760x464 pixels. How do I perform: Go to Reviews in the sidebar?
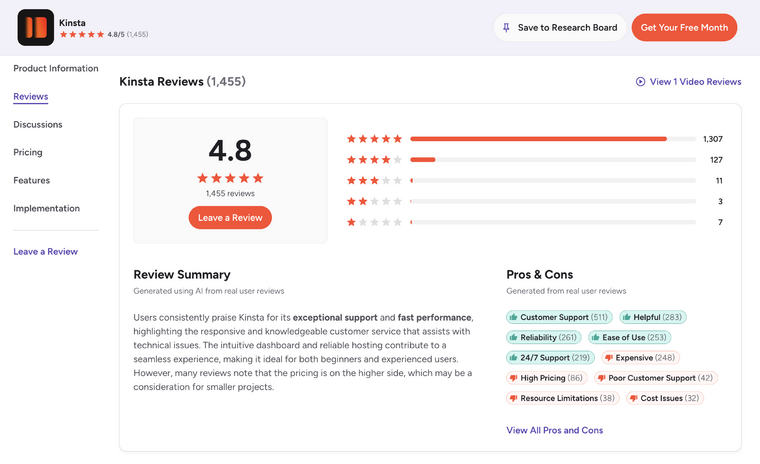click(31, 96)
